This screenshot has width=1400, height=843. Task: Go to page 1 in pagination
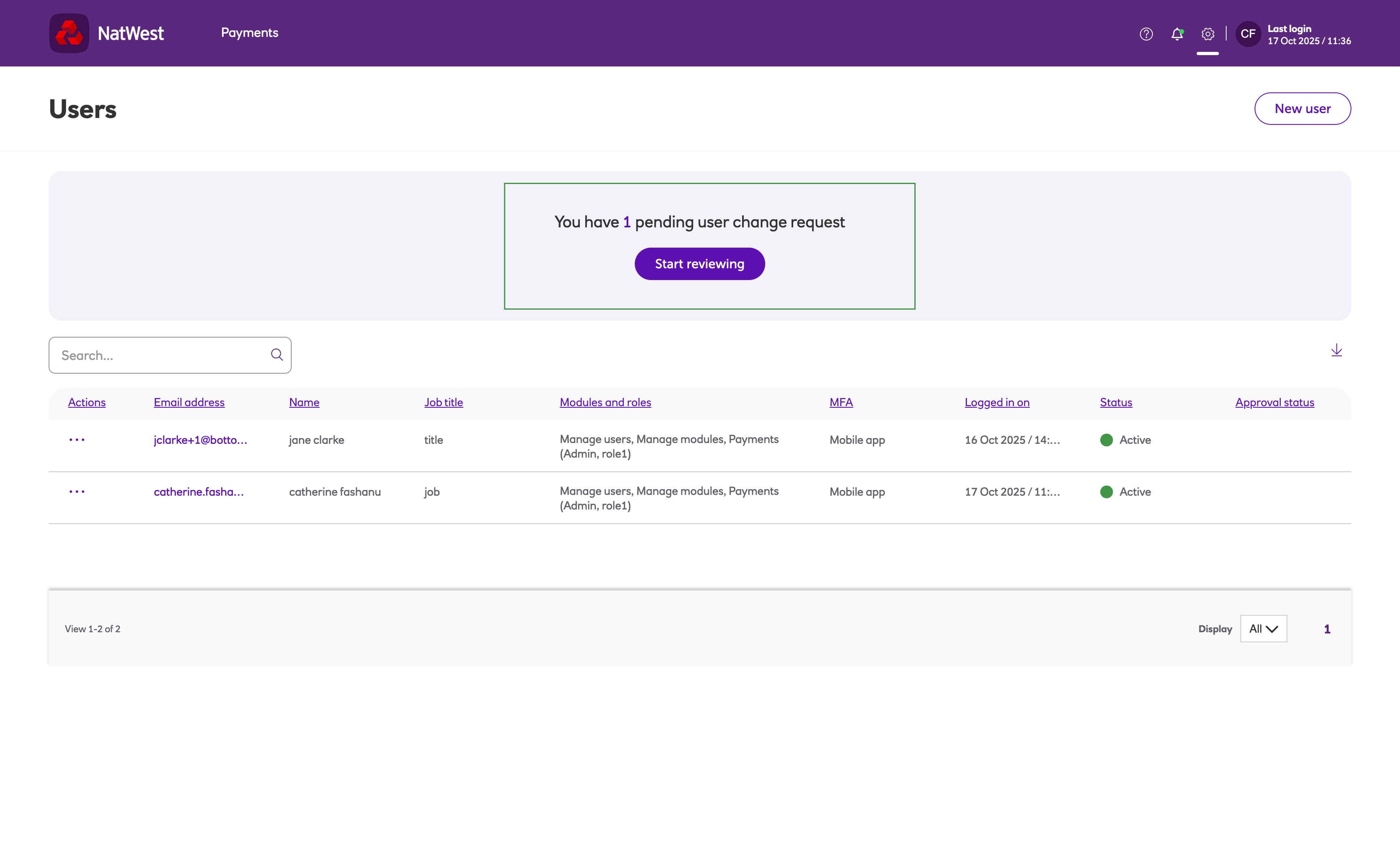pyautogui.click(x=1327, y=629)
